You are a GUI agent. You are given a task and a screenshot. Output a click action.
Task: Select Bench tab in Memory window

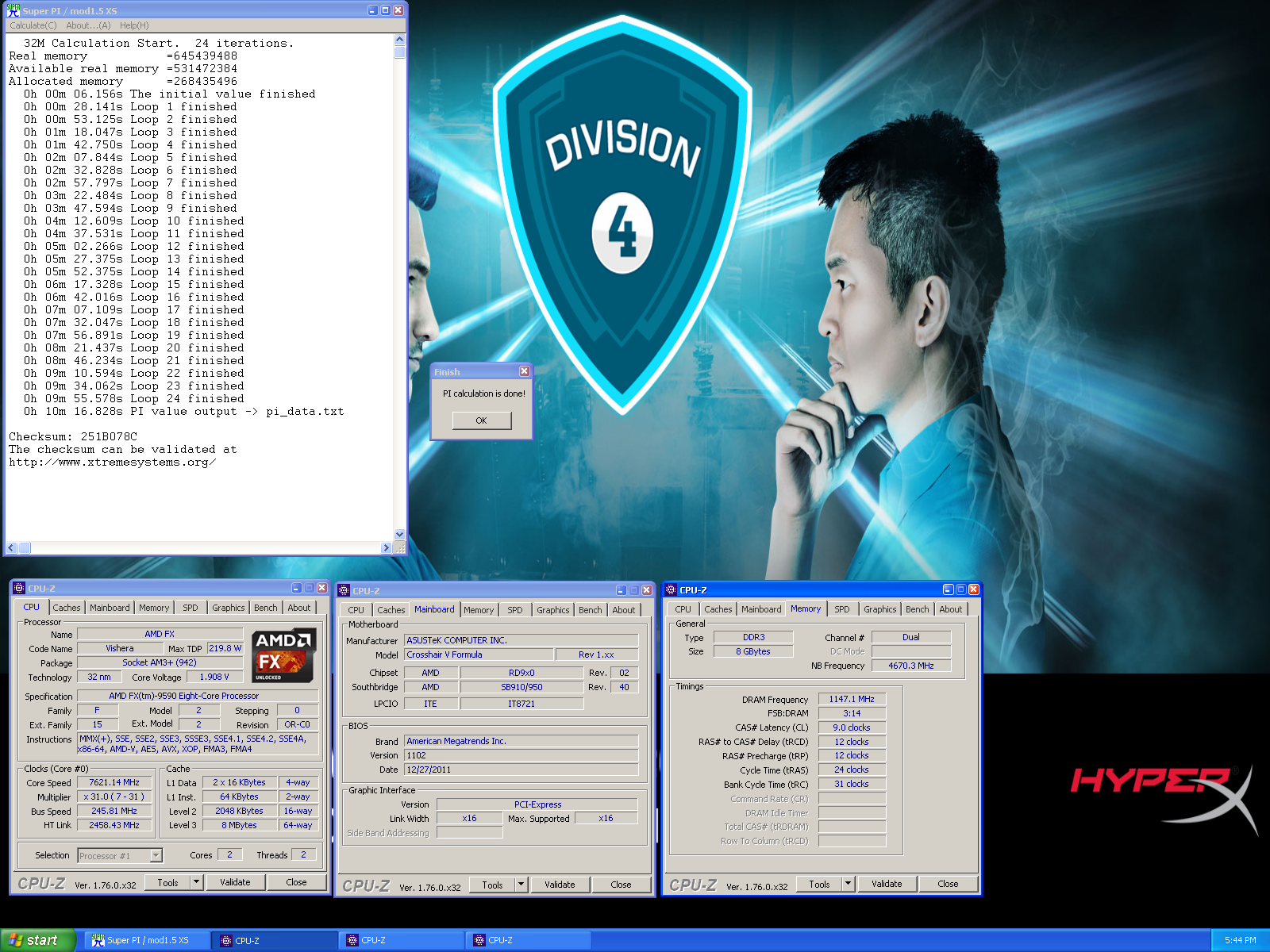(918, 609)
